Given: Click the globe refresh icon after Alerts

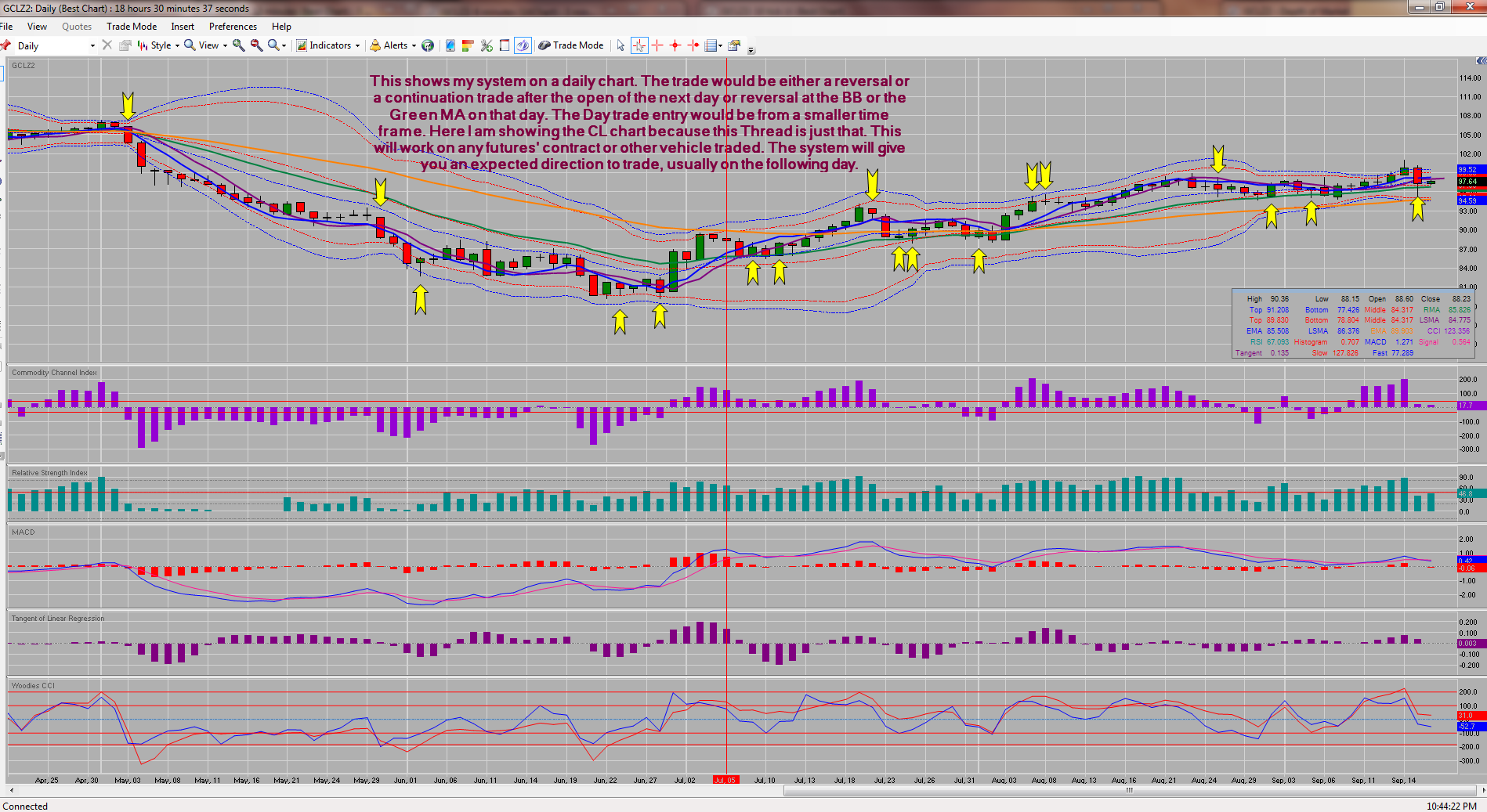Looking at the screenshot, I should tap(428, 45).
